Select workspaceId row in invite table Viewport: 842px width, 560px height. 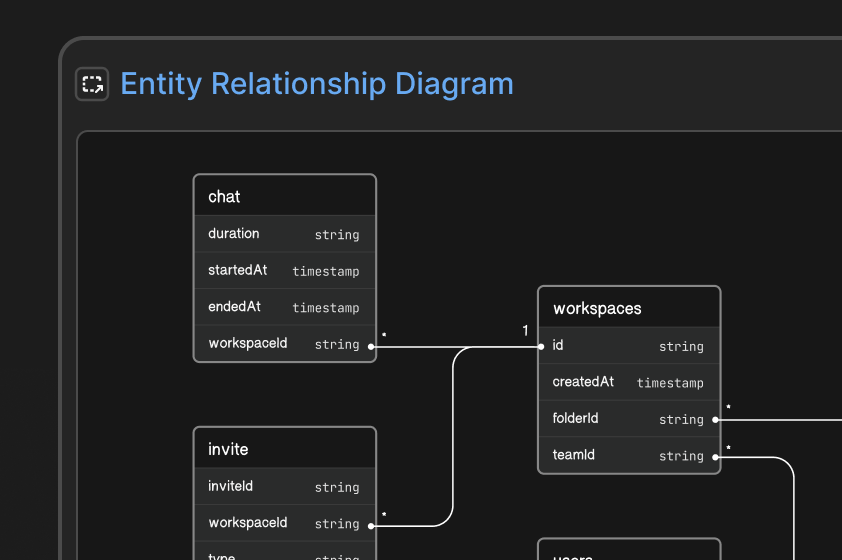click(285, 523)
